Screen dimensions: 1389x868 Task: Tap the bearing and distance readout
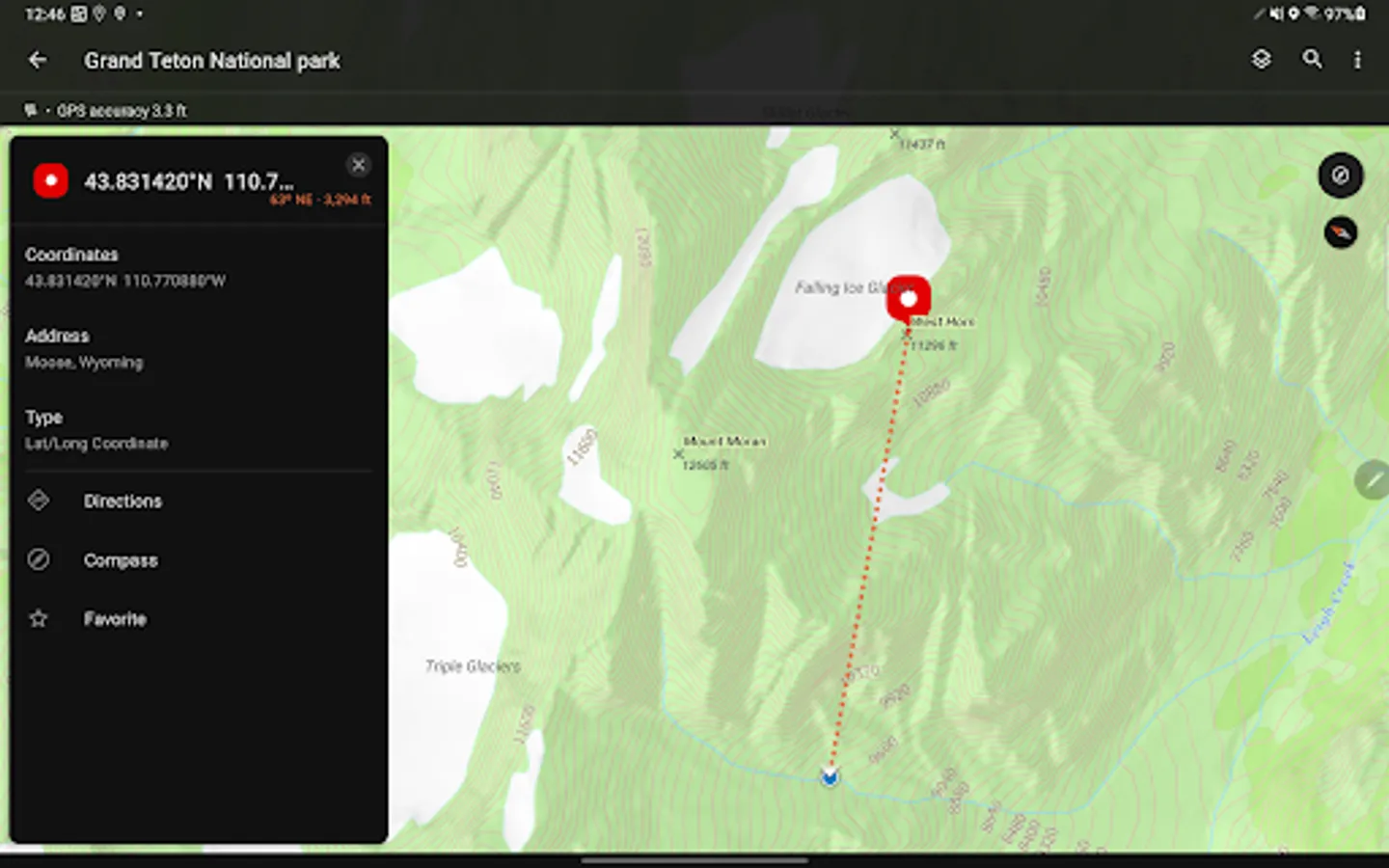[320, 200]
